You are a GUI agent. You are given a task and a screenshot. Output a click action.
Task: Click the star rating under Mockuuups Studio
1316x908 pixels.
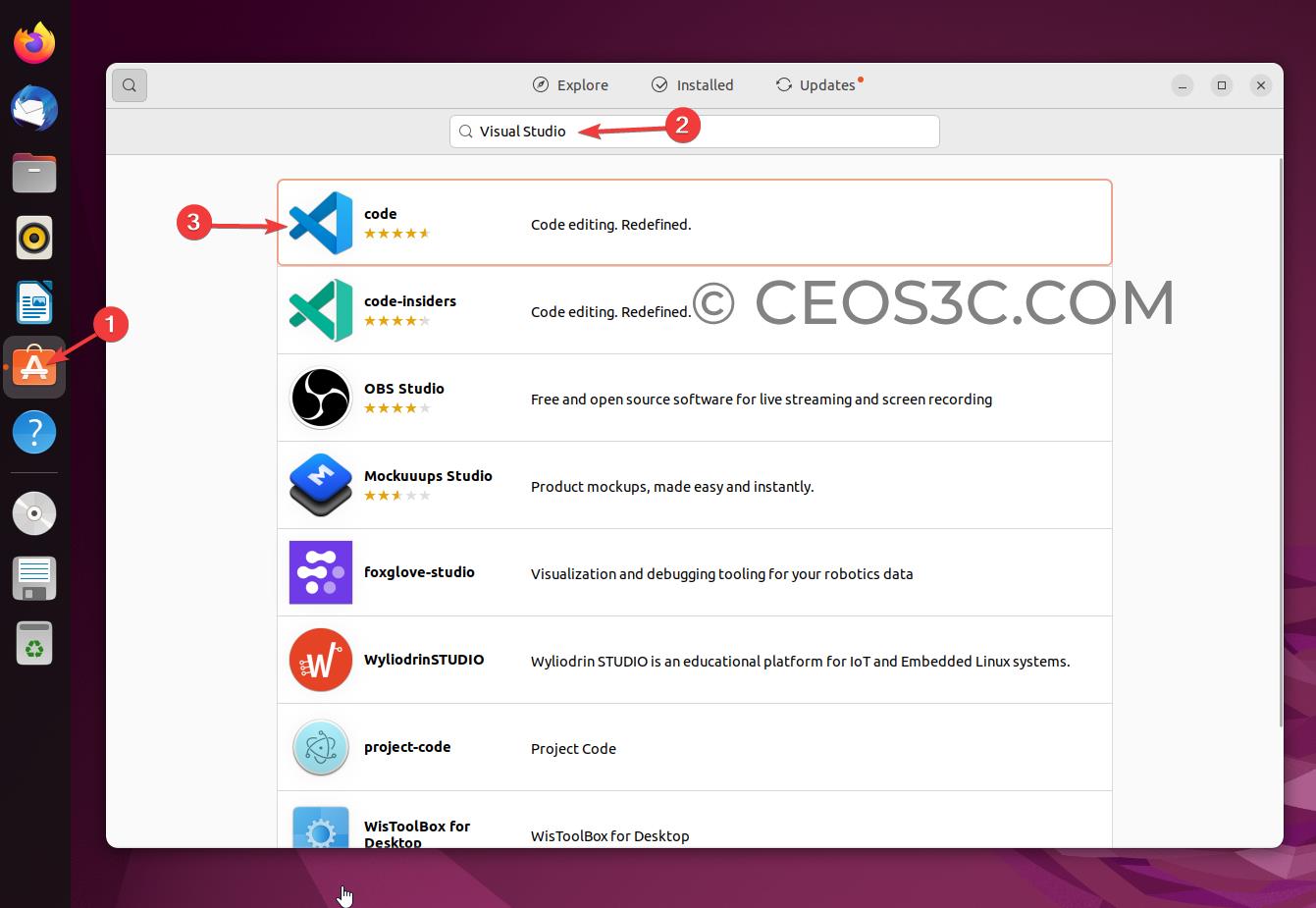pos(397,496)
